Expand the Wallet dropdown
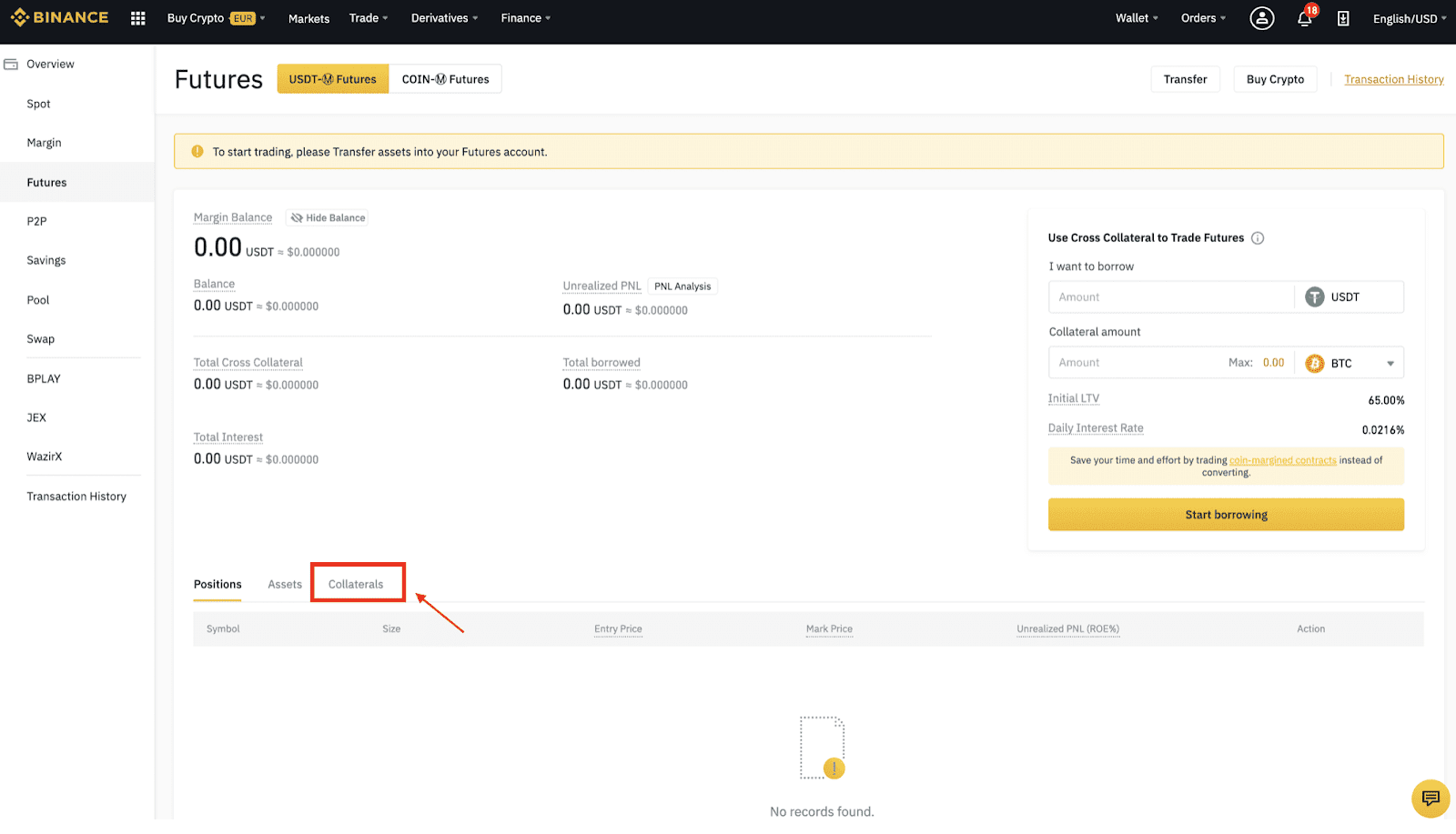The height and width of the screenshot is (834, 1456). [1137, 18]
